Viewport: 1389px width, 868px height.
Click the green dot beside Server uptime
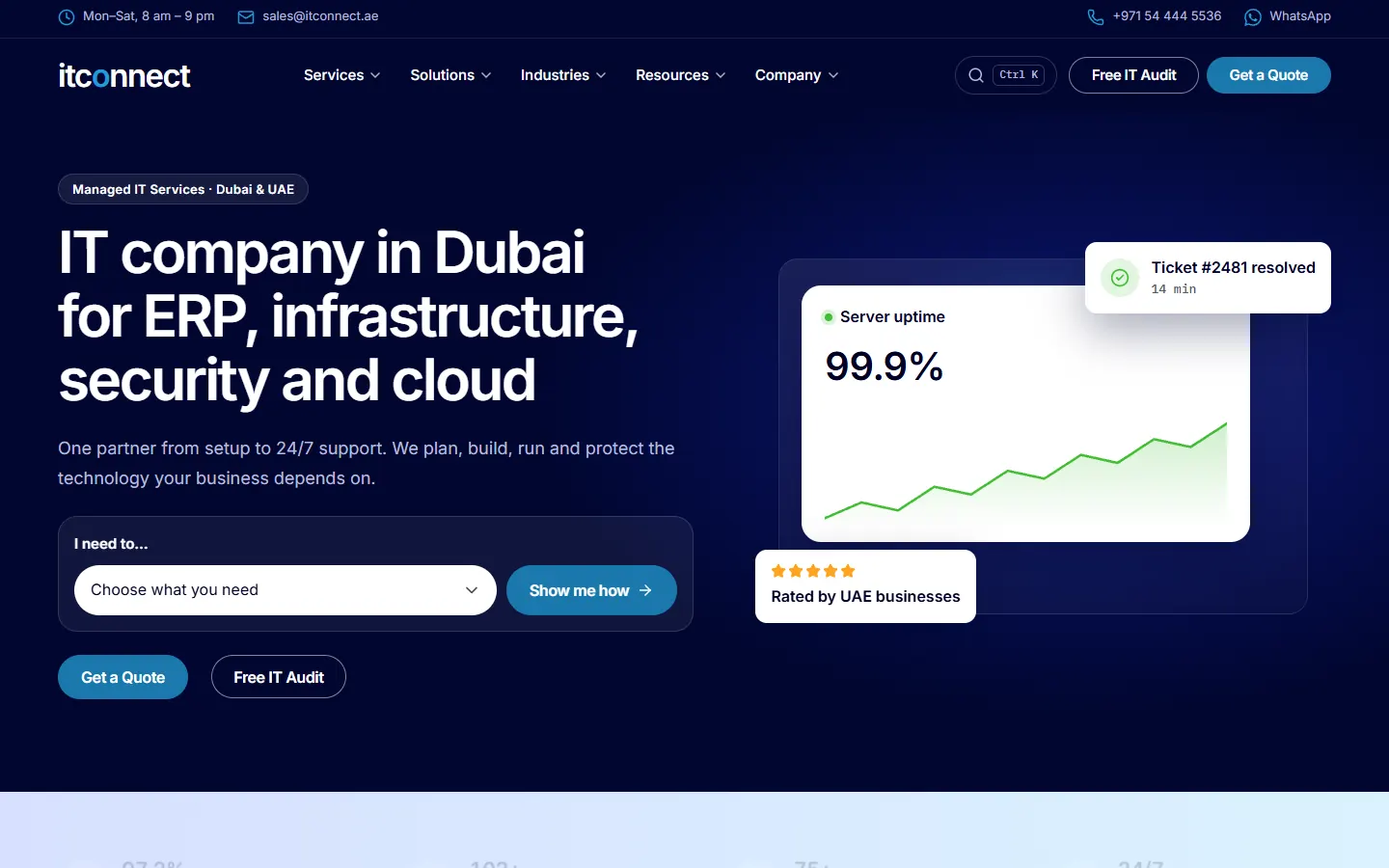(x=828, y=317)
